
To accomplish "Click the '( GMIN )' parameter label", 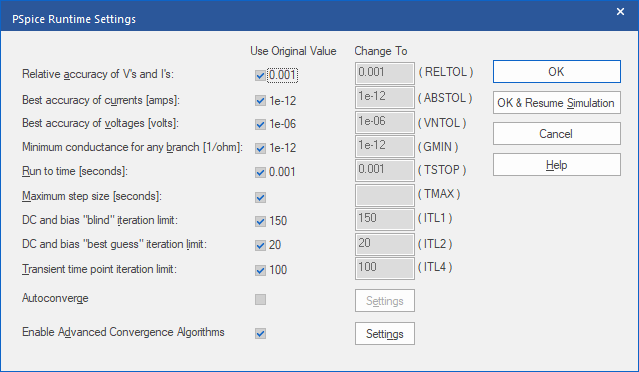I will pyautogui.click(x=438, y=147).
